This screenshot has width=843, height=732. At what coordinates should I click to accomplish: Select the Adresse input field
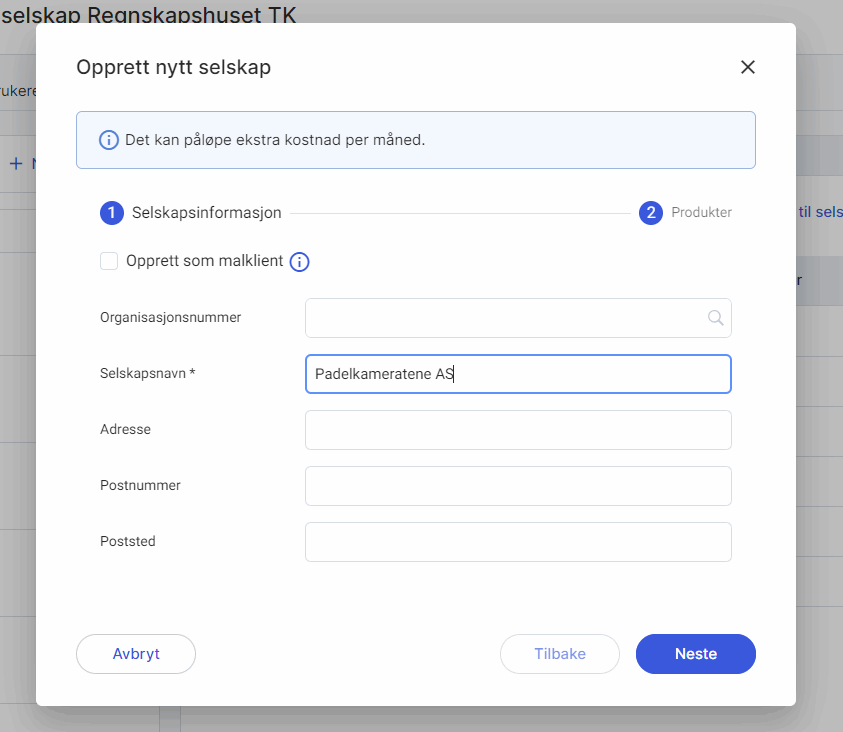coord(518,430)
